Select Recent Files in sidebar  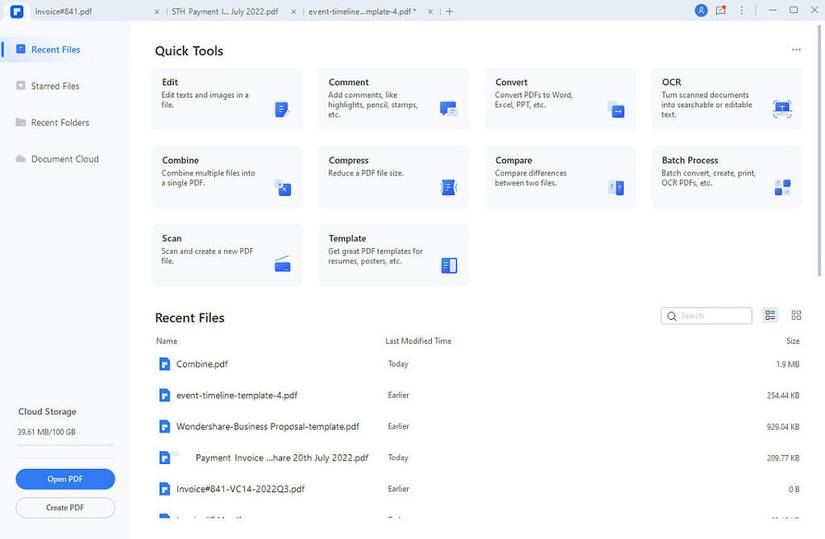(64, 49)
